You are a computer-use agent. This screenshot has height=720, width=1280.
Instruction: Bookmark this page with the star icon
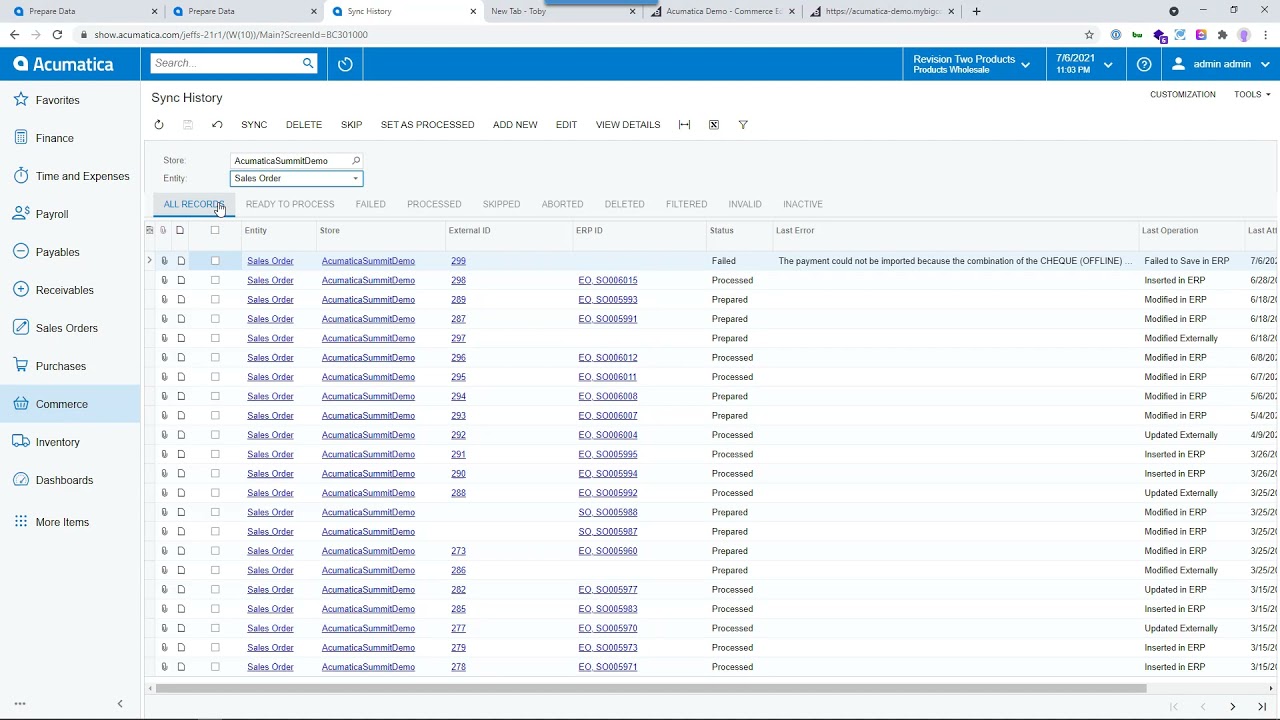pyautogui.click(x=1089, y=34)
